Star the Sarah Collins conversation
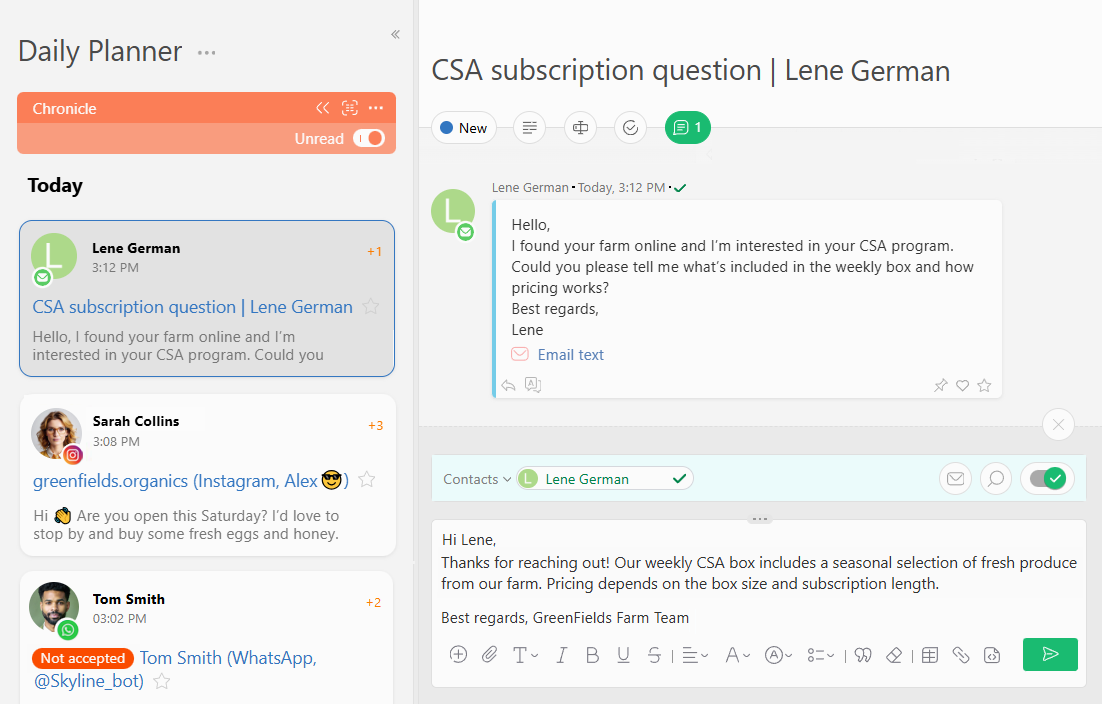The width and height of the screenshot is (1102, 704). (x=367, y=480)
